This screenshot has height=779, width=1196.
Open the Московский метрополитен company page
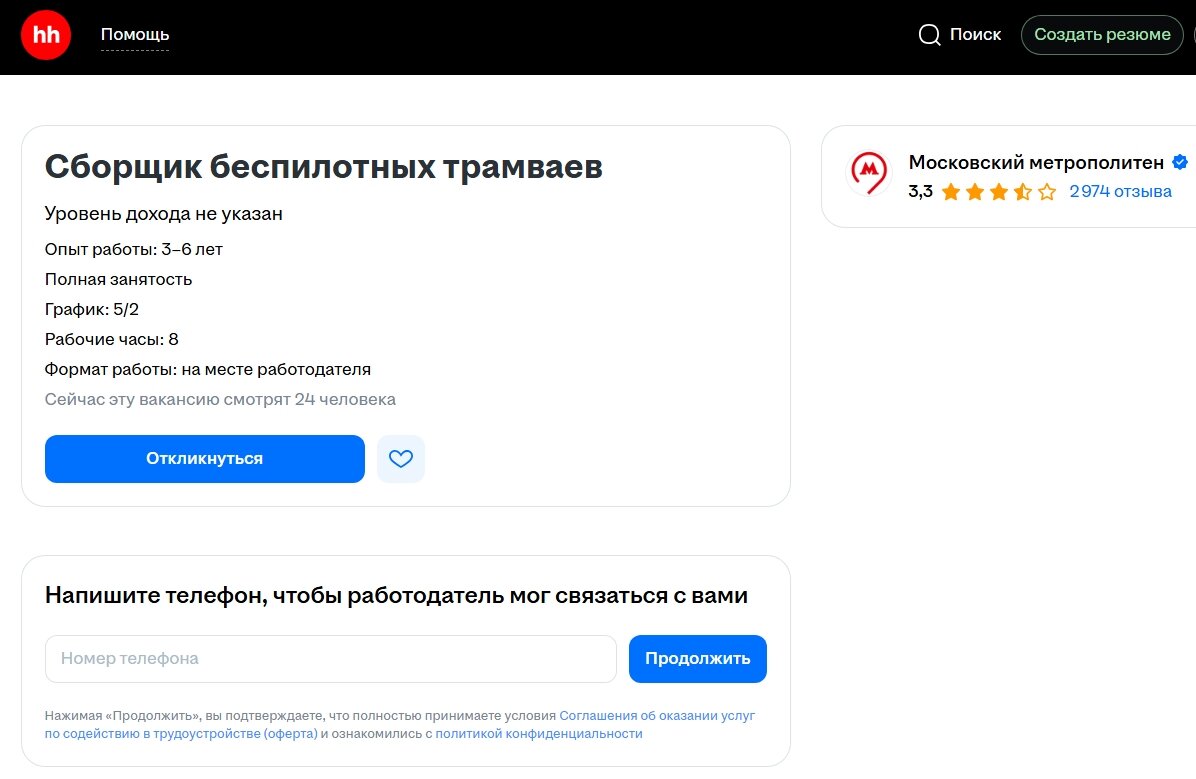(1036, 163)
